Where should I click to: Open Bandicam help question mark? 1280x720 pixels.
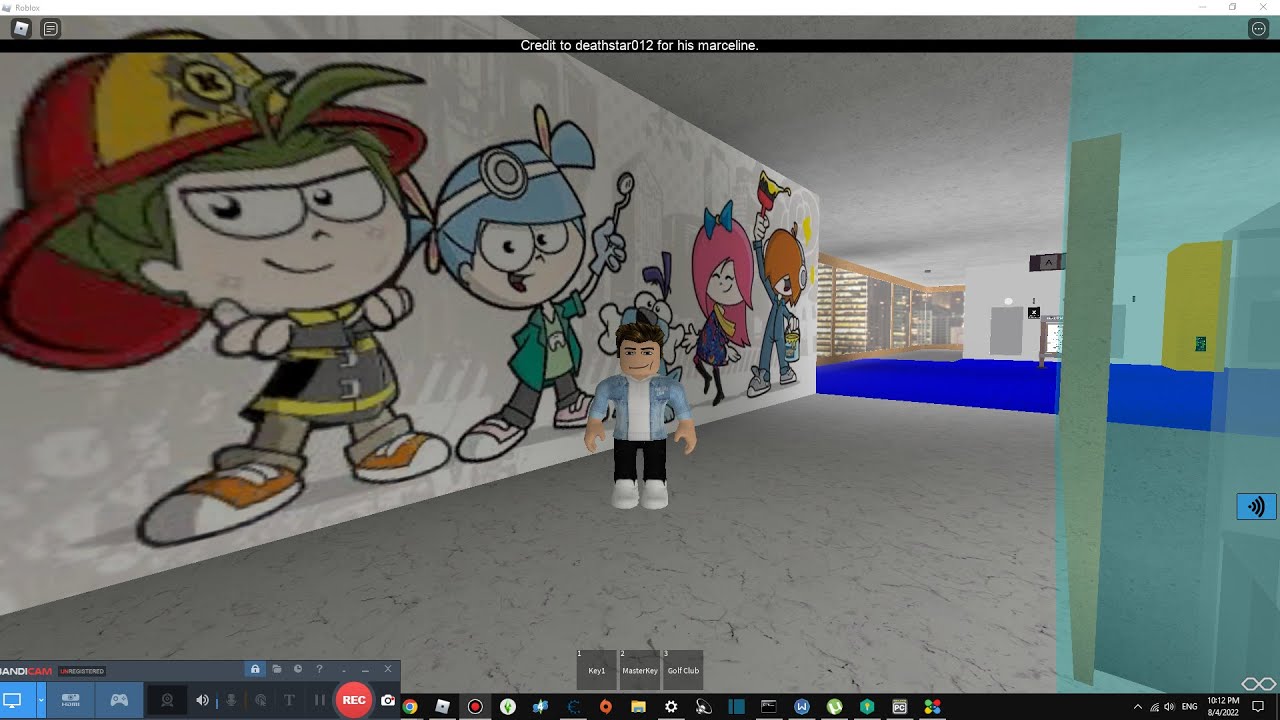[x=319, y=669]
